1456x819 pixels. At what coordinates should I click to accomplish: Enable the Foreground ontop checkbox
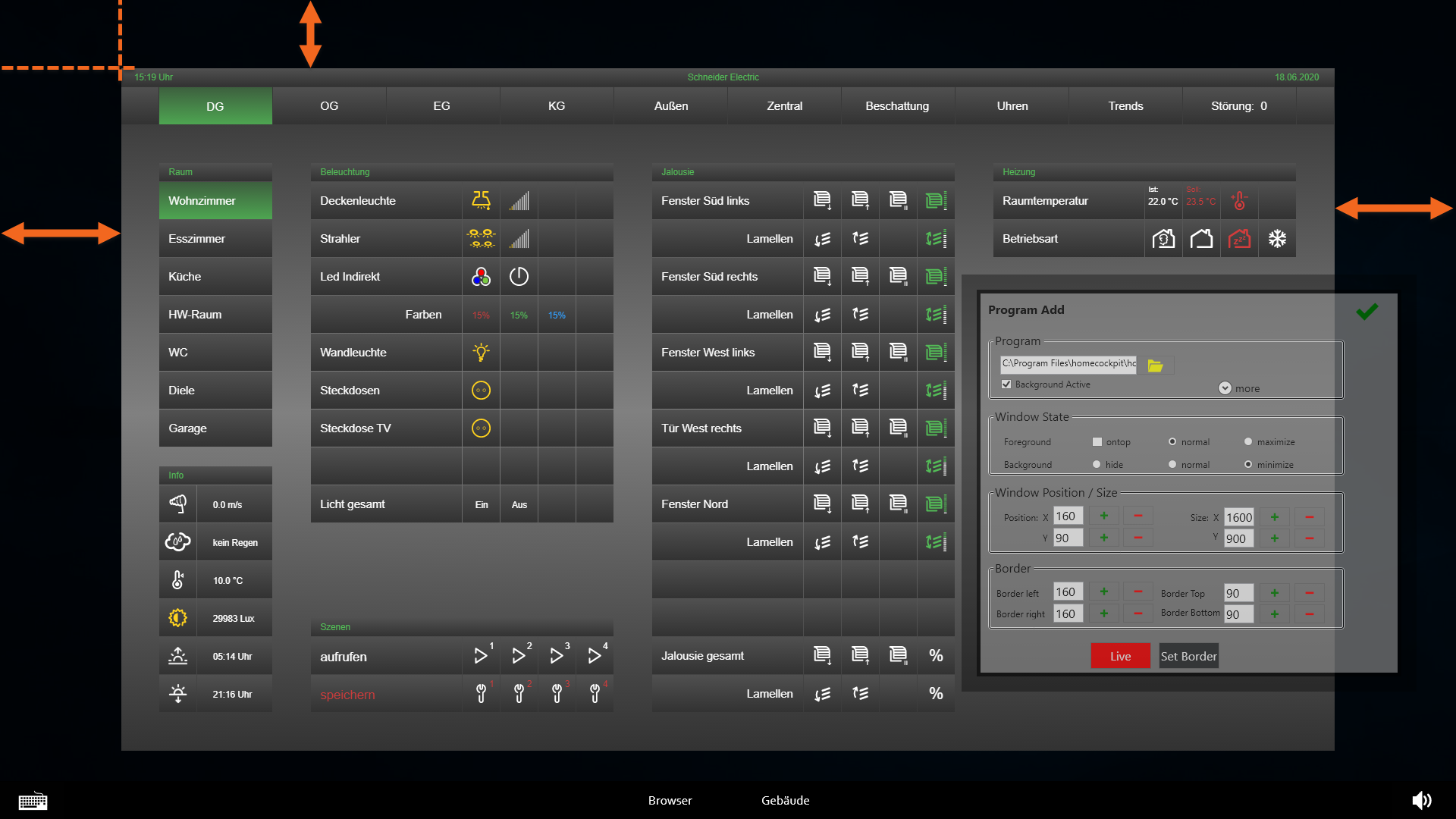coord(1097,441)
